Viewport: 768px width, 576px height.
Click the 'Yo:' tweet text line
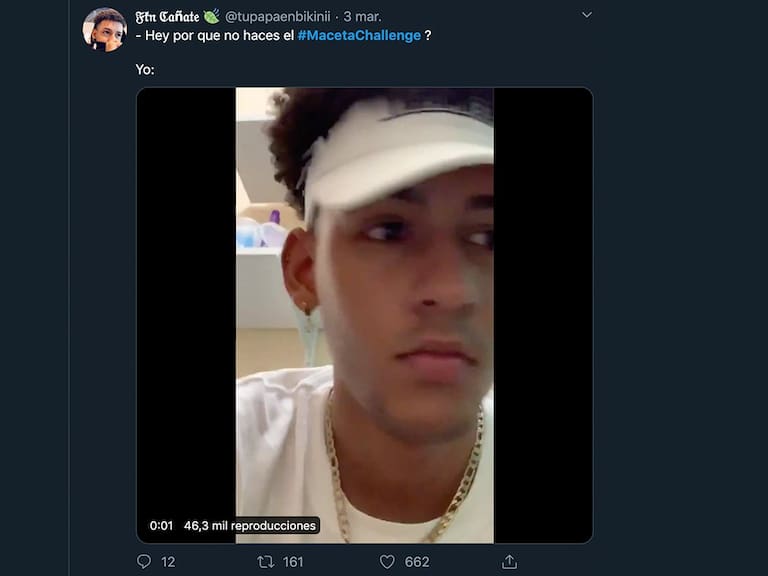tap(146, 71)
